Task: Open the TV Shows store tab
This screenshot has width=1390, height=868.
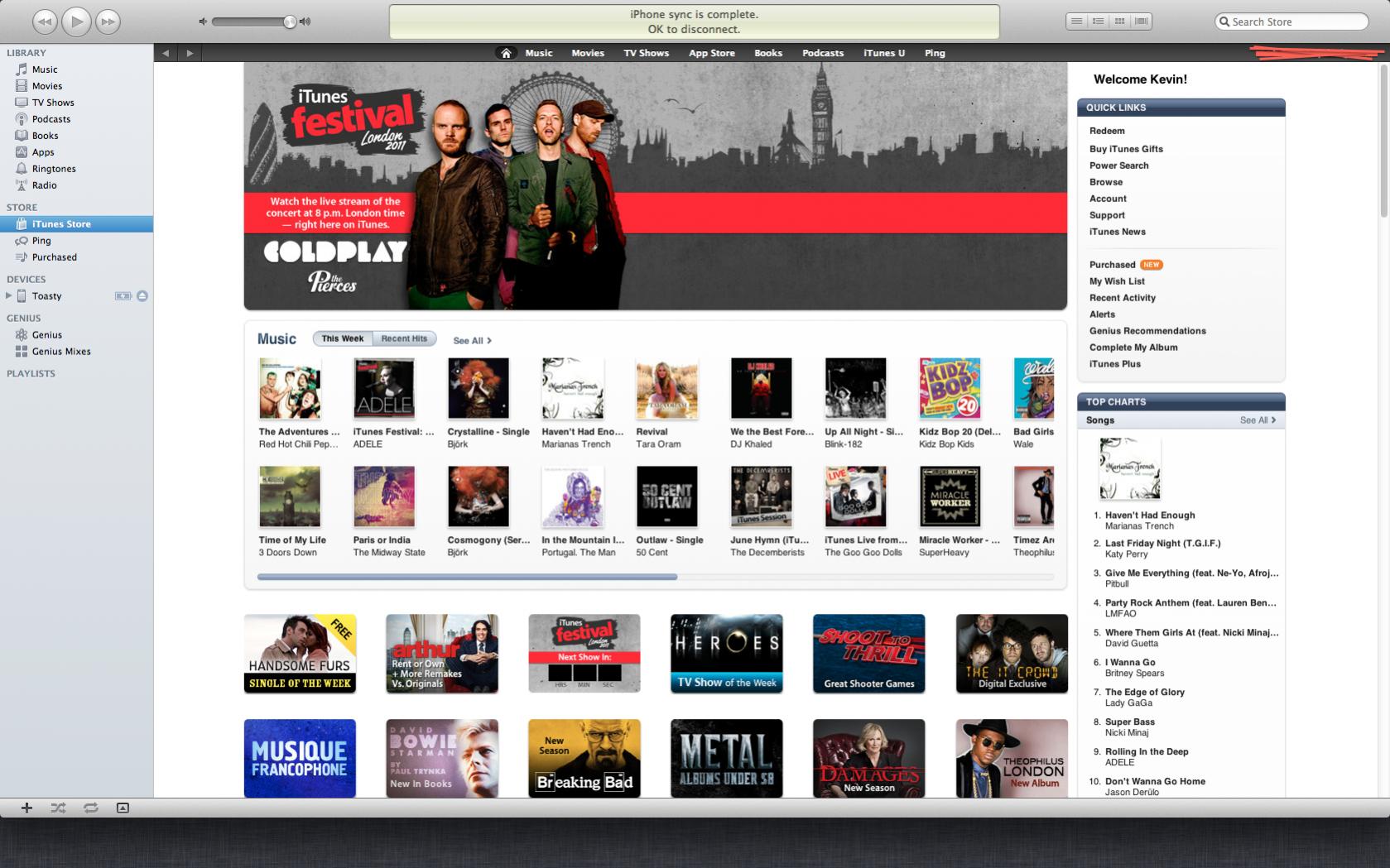Action: click(646, 53)
